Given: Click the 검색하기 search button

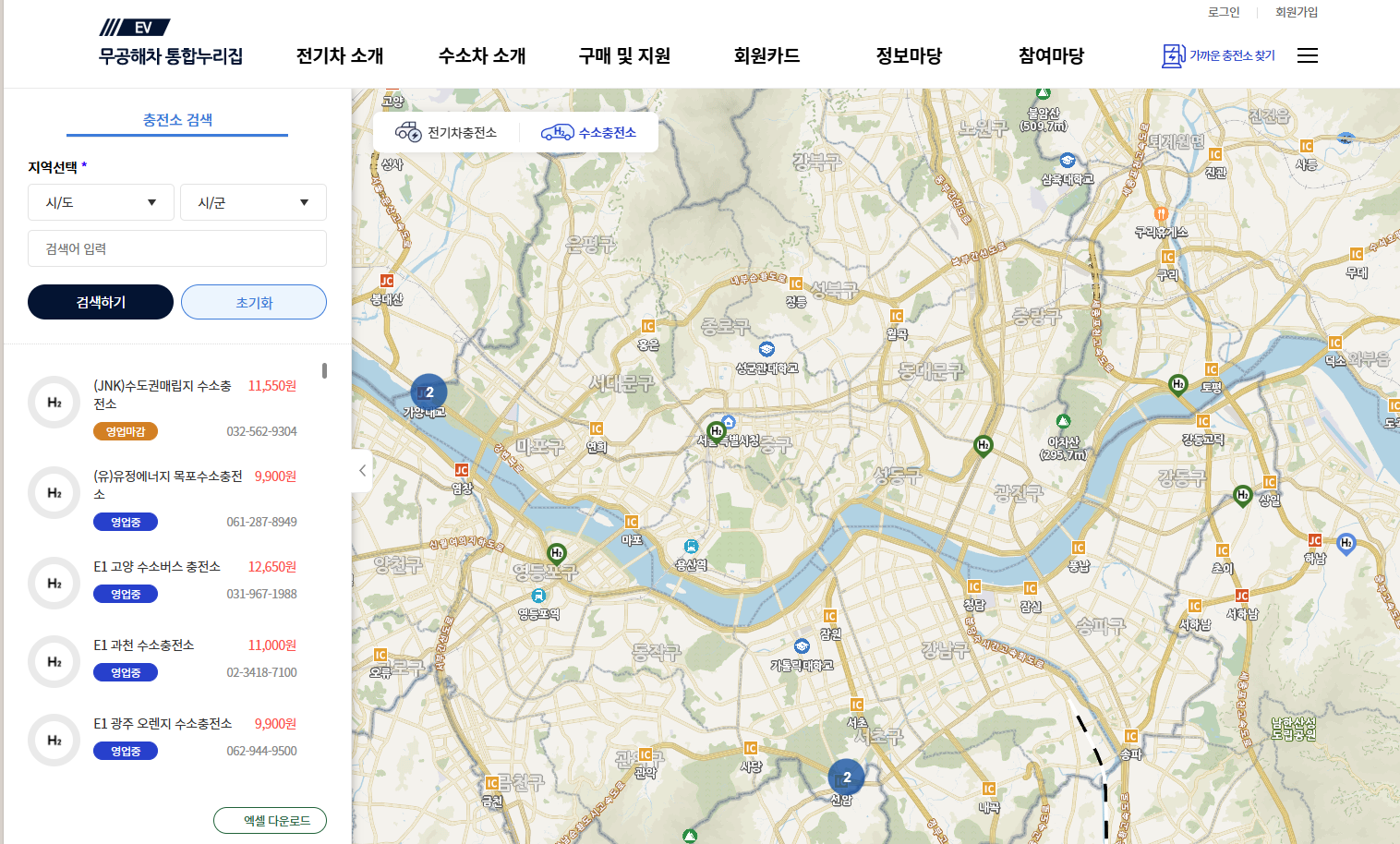Looking at the screenshot, I should 100,301.
